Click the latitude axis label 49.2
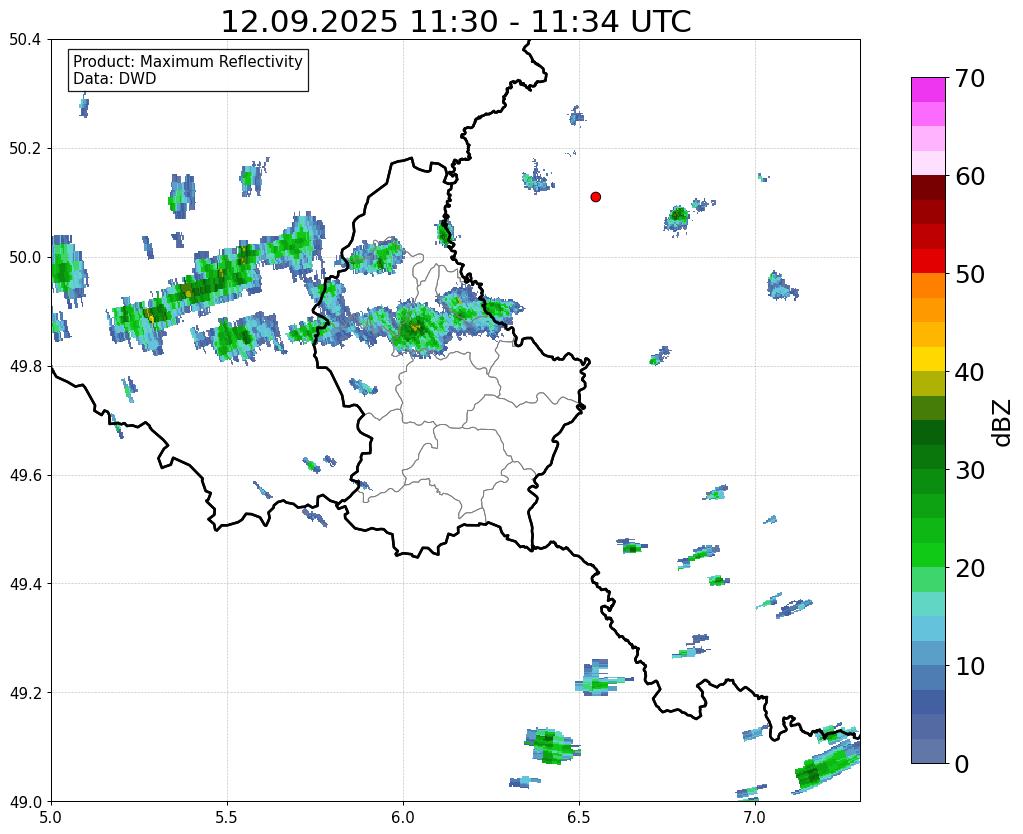 [25, 693]
